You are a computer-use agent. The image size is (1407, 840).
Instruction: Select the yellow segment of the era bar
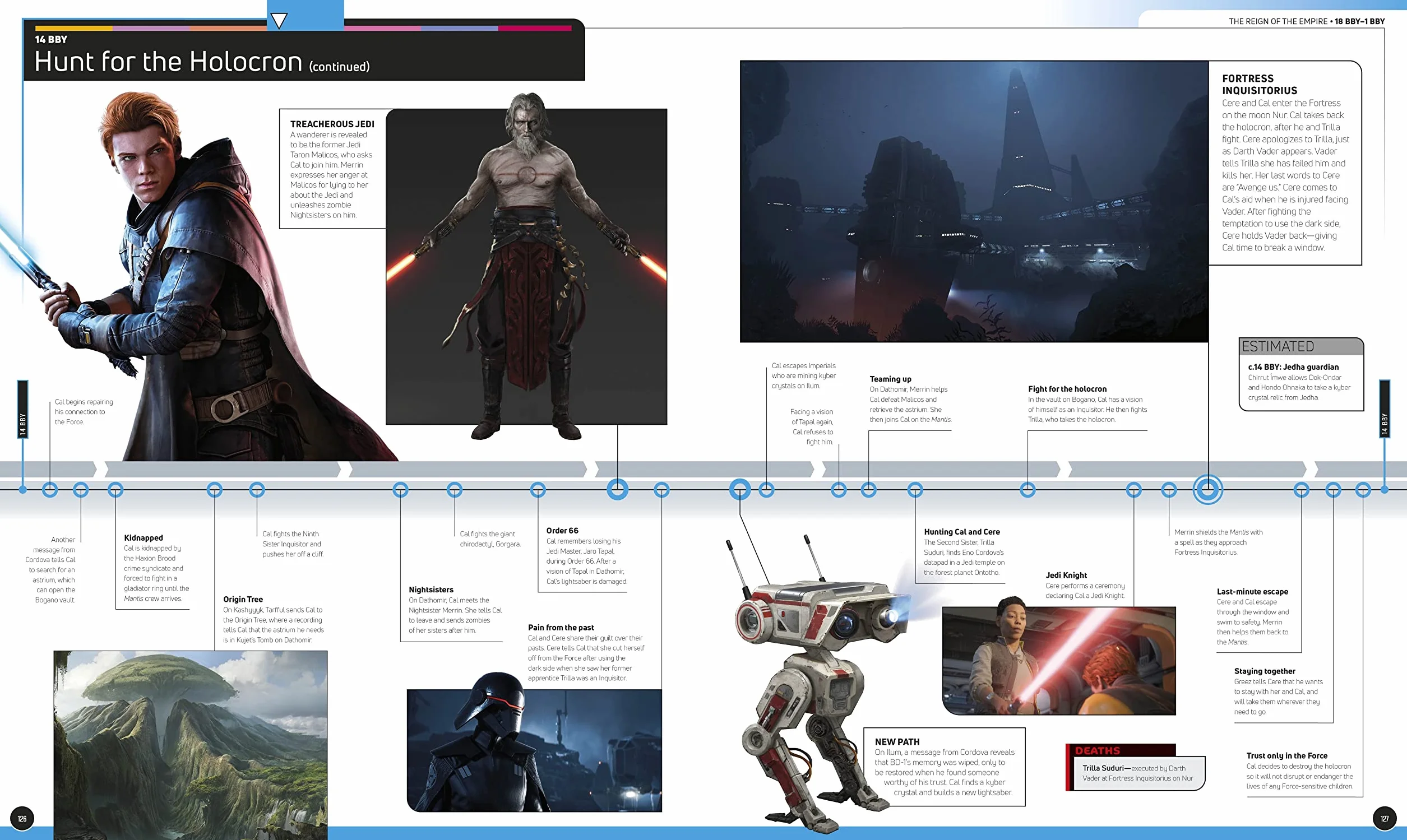coord(73,27)
